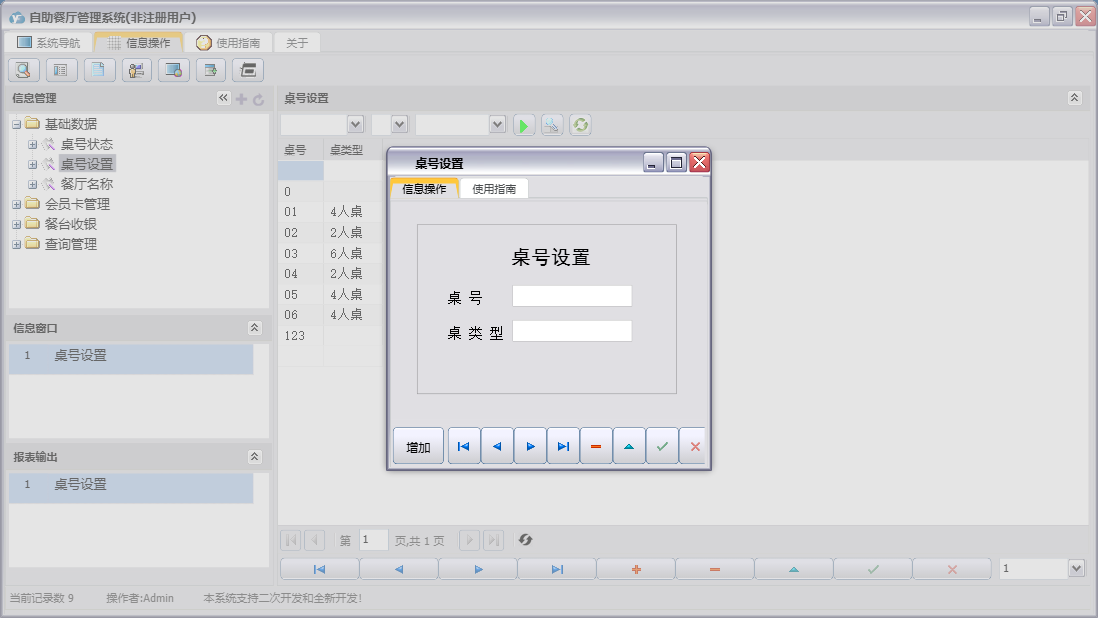The width and height of the screenshot is (1098, 618).
Task: Collapse the 信息窗口 panel with its chevron
Action: pyautogui.click(x=255, y=328)
